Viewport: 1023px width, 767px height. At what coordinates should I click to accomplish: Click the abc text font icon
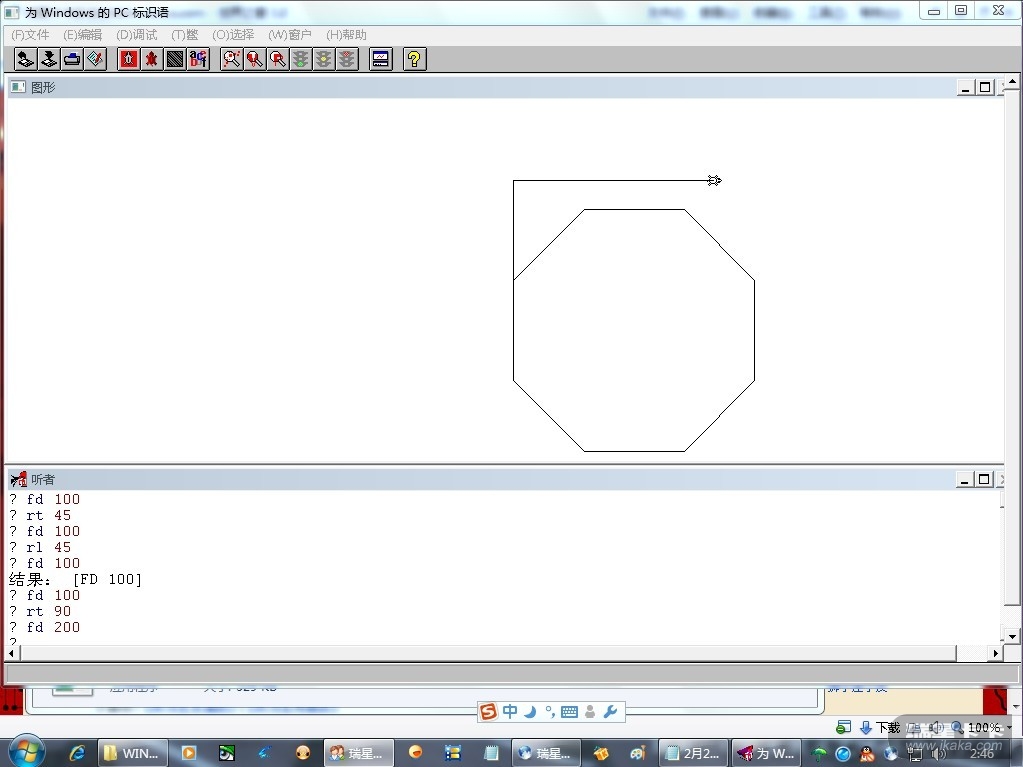[198, 59]
